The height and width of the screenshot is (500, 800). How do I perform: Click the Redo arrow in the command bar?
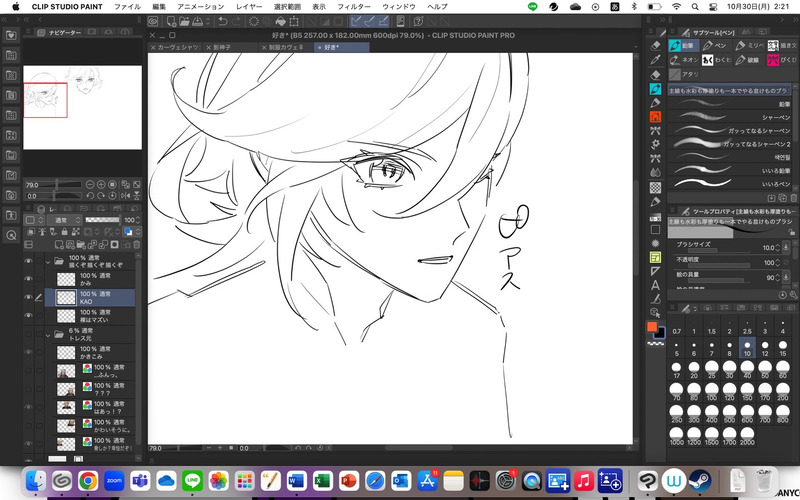[236, 21]
